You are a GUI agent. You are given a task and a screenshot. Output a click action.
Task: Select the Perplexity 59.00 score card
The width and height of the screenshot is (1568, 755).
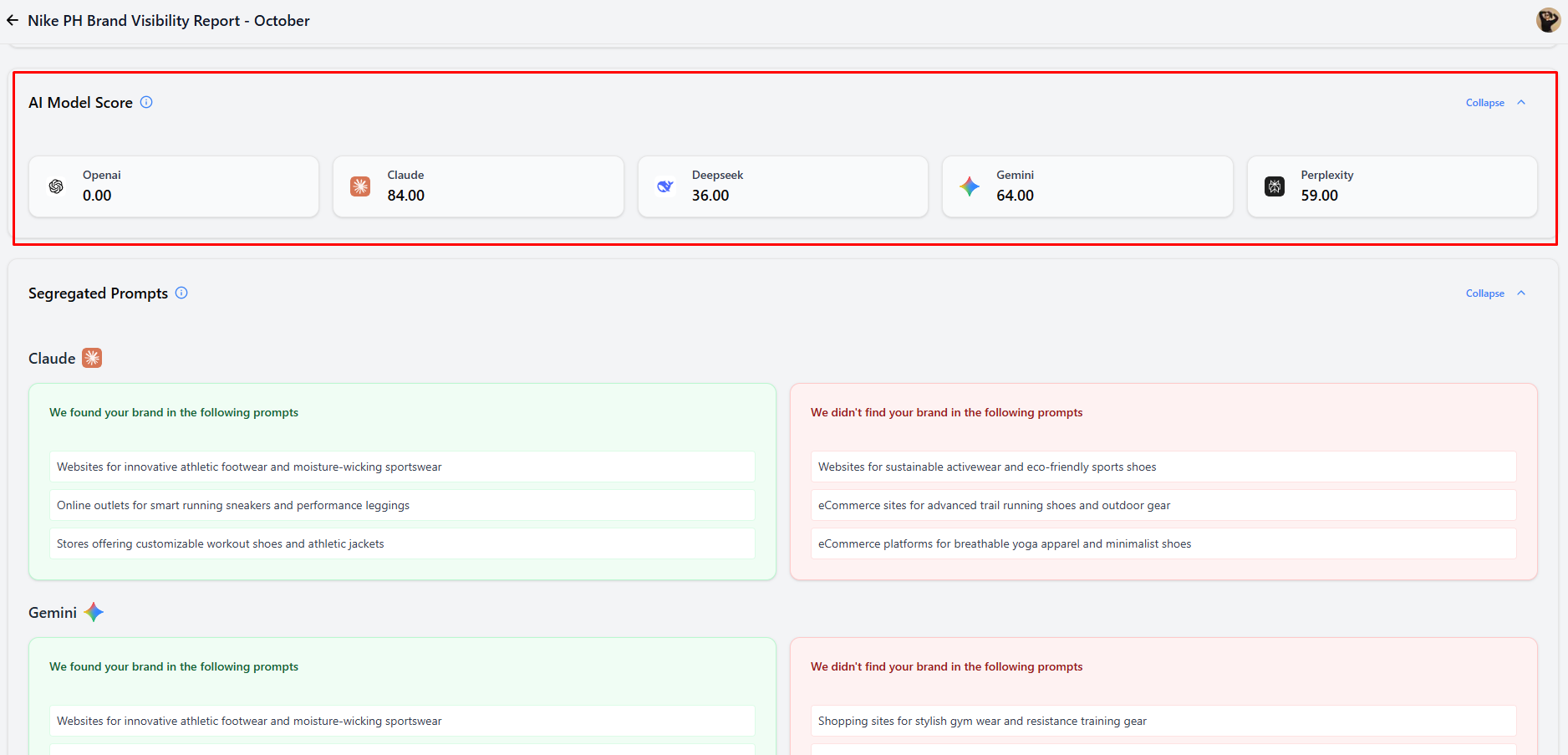1392,186
